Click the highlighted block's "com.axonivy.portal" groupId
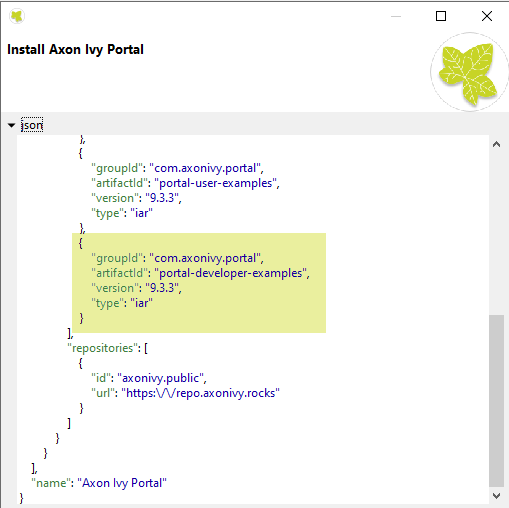This screenshot has height=508, width=509. 206,258
